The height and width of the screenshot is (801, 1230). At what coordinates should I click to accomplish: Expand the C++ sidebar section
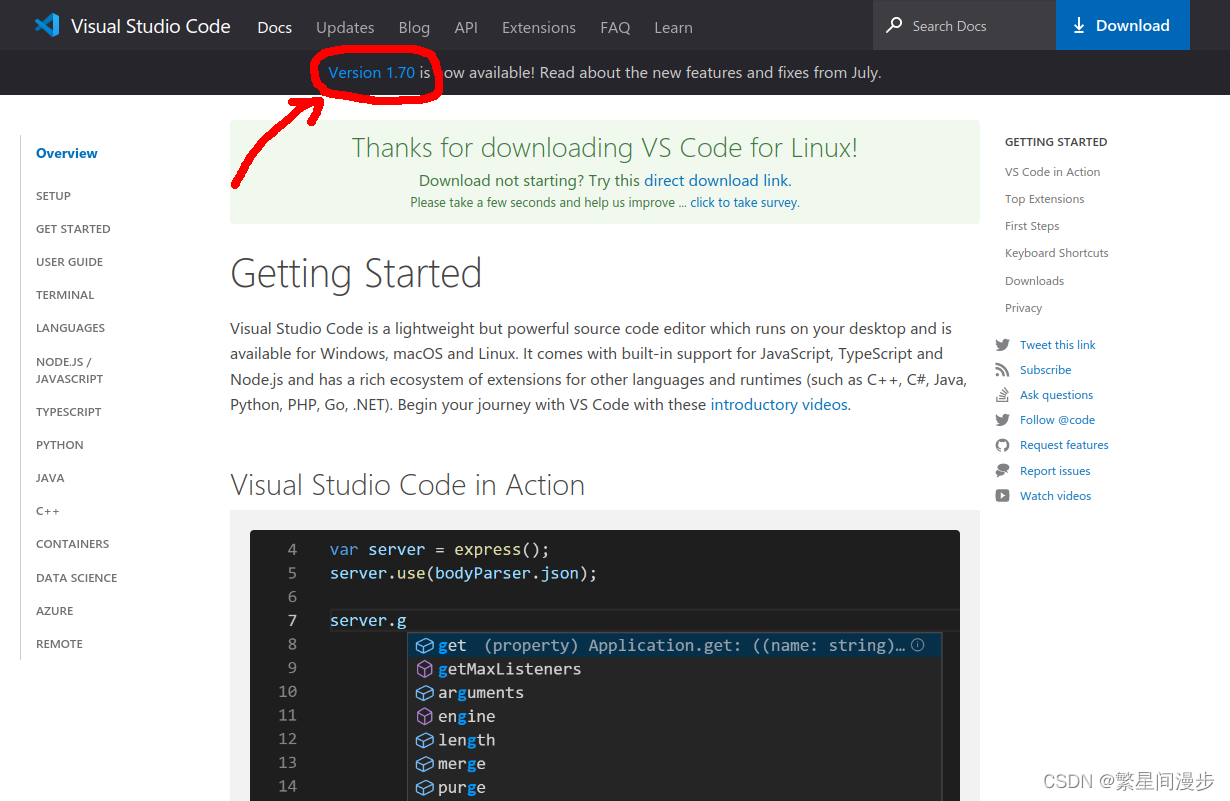point(48,511)
